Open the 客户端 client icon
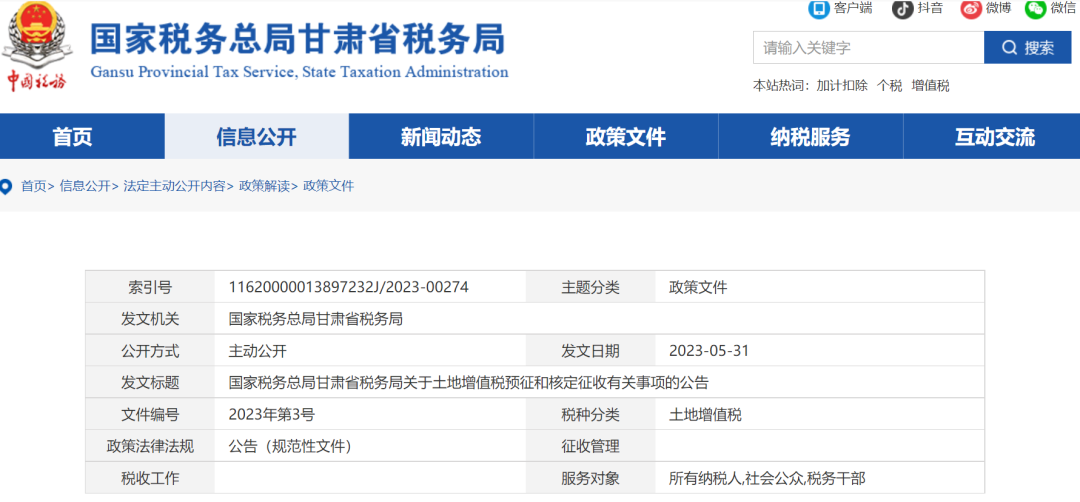 (819, 8)
